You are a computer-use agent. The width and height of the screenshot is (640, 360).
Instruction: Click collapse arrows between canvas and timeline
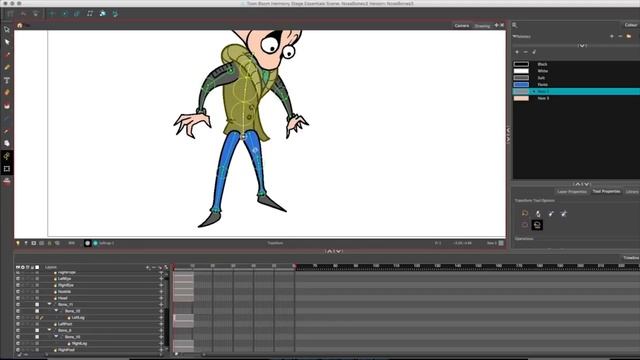click(x=334, y=251)
